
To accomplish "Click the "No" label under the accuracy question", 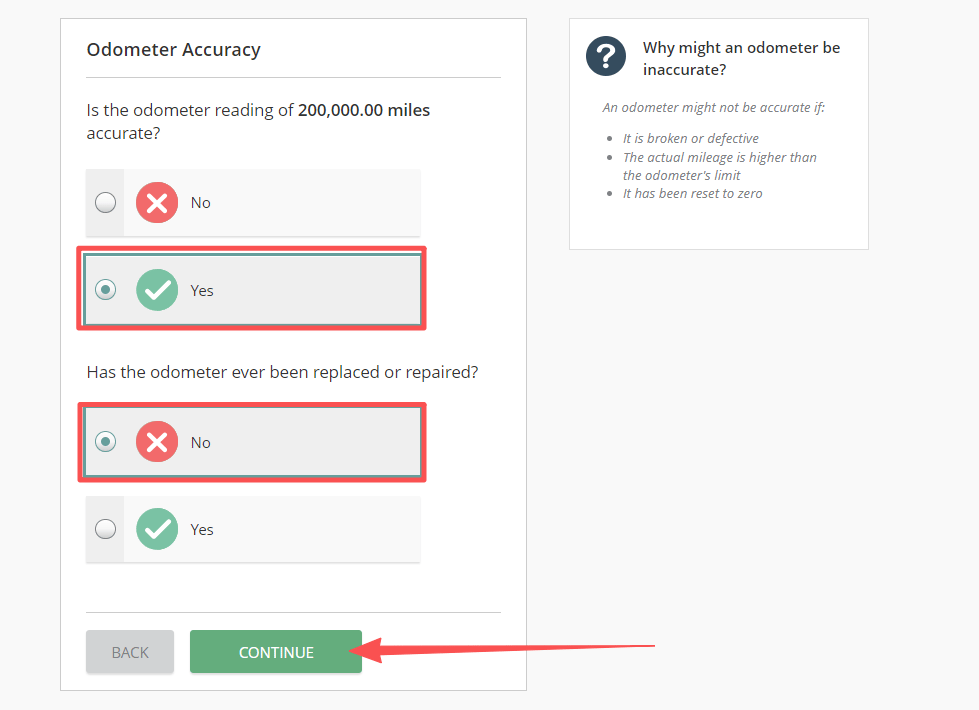I will coord(201,203).
